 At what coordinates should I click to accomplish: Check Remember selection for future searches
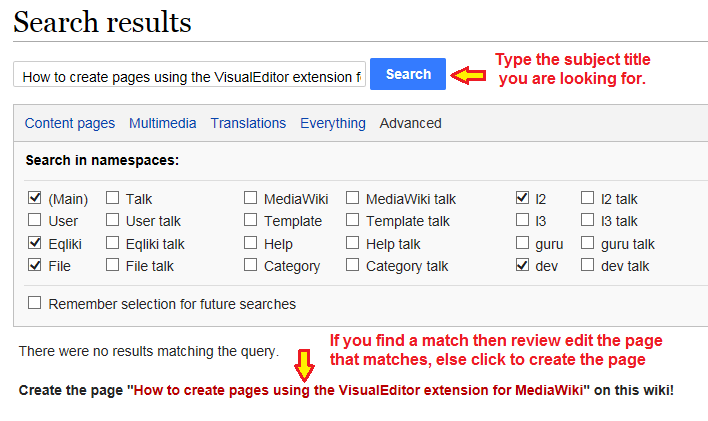35,303
